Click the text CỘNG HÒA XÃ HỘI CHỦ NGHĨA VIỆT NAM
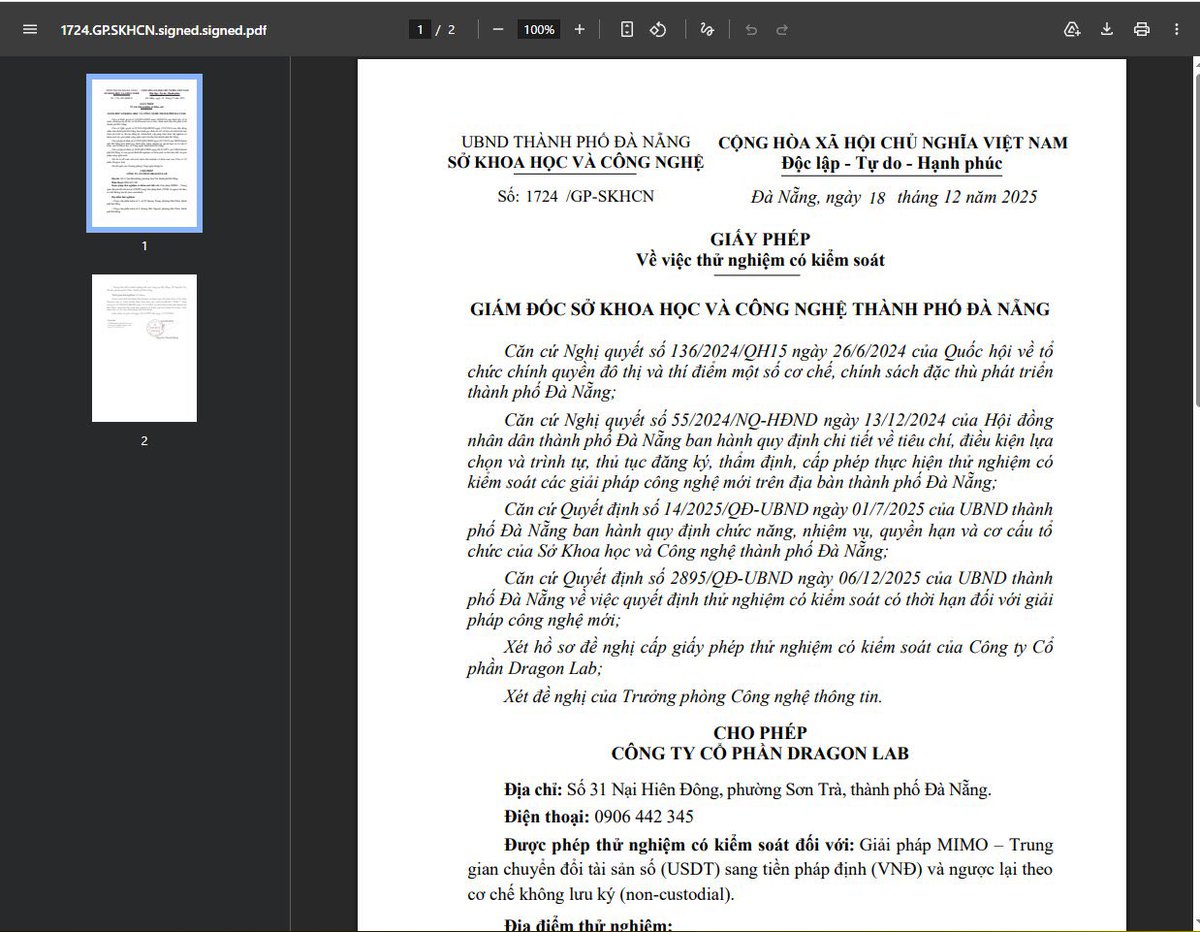1200x932 pixels. click(892, 142)
